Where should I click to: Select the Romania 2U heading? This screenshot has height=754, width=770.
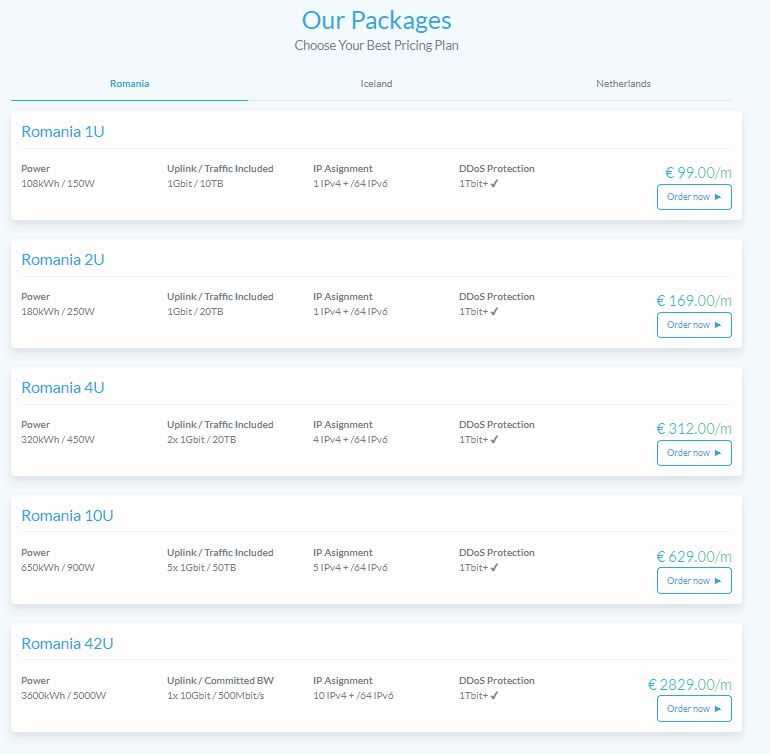[x=63, y=260]
